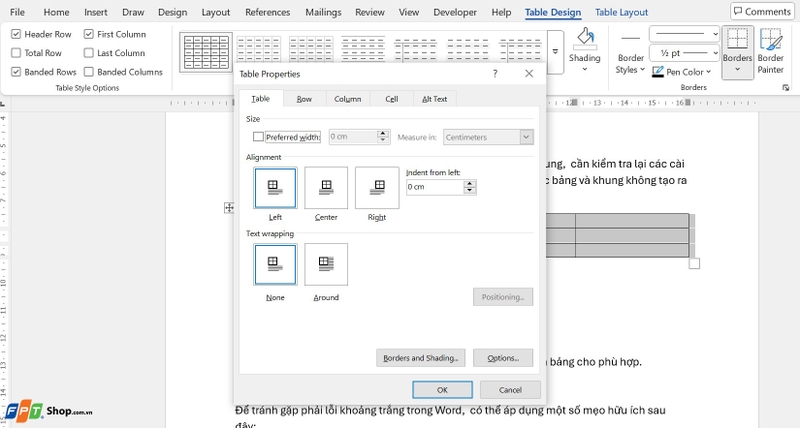The image size is (800, 428).
Task: Apply the second table style in gallery
Action: [x=259, y=49]
